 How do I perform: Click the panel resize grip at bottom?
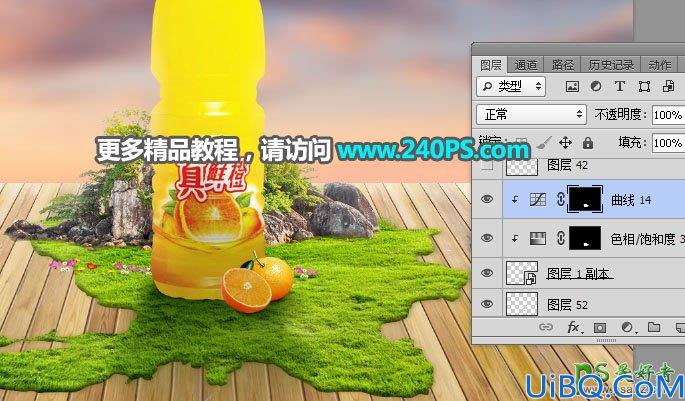click(x=606, y=340)
